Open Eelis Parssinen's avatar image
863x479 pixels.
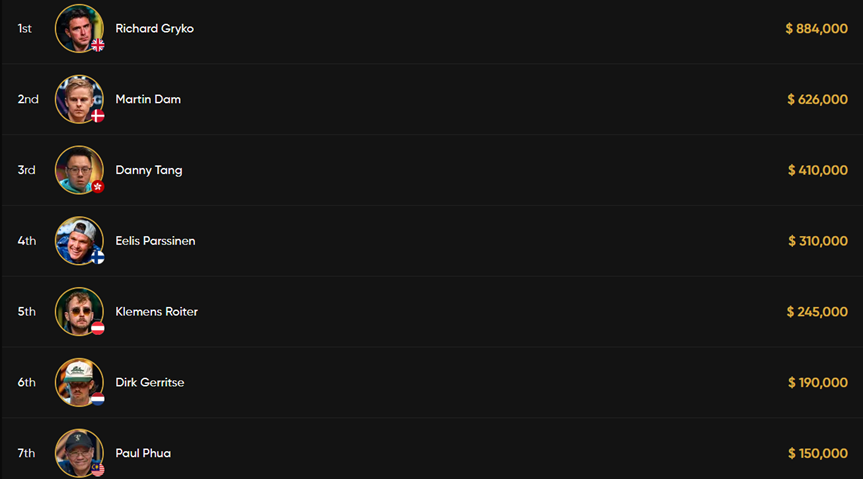[79, 241]
